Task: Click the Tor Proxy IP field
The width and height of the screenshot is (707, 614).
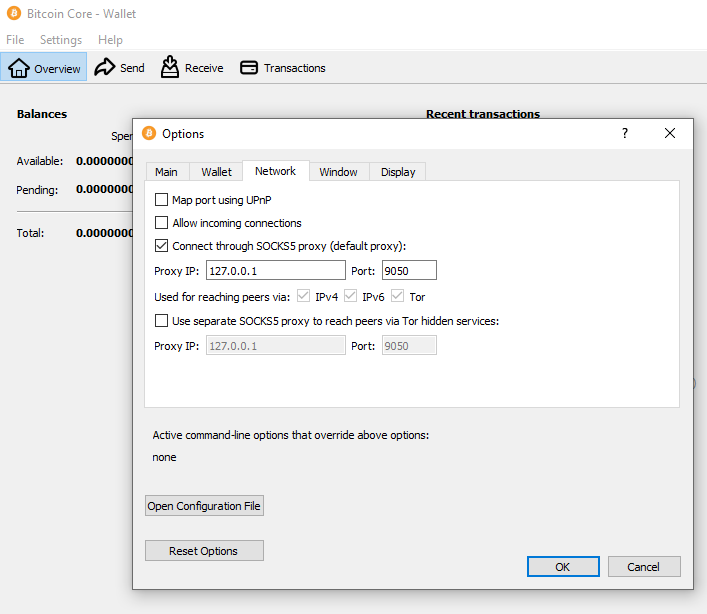Action: click(276, 345)
